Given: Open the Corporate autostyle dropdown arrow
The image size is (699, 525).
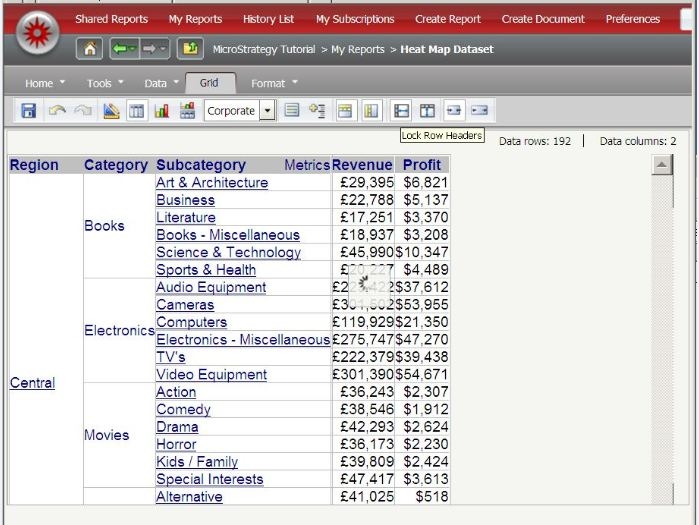Looking at the screenshot, I should tap(267, 111).
